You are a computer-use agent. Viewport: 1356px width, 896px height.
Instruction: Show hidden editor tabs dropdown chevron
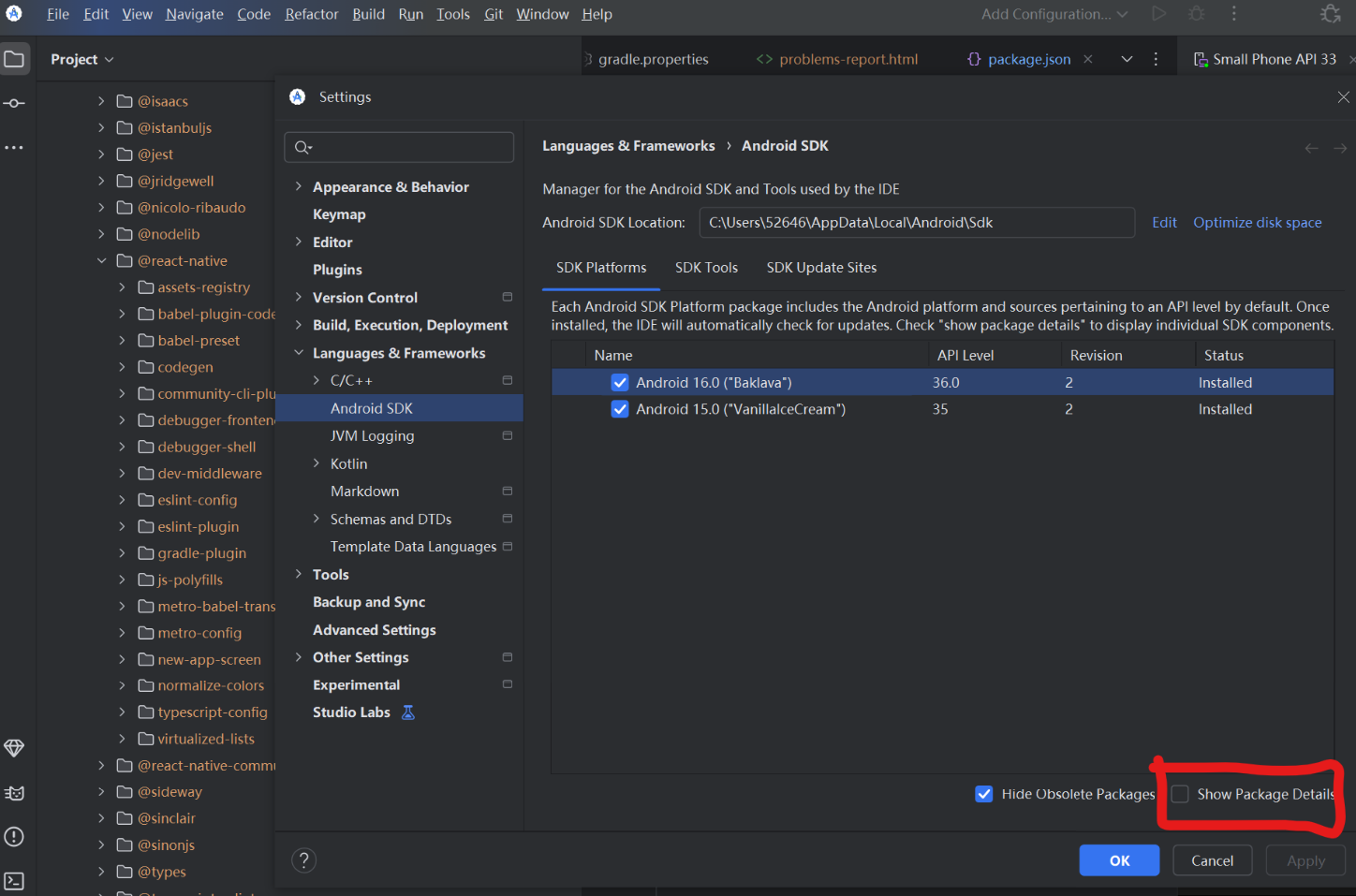[1127, 59]
